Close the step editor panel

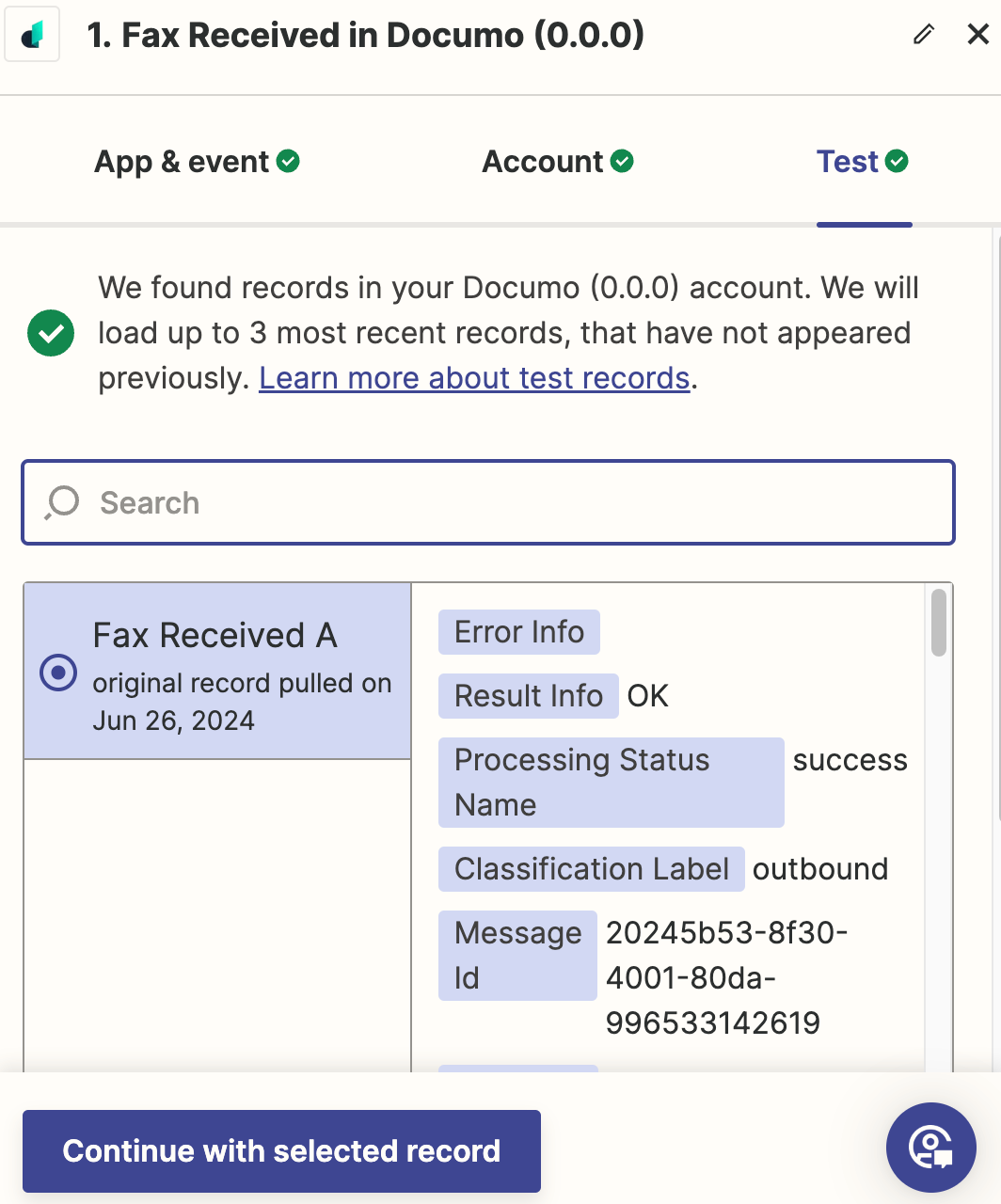(978, 35)
